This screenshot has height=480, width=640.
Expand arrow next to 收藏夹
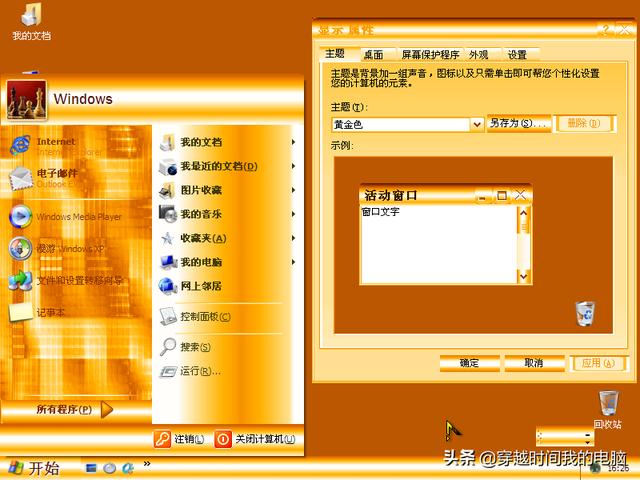pos(293,238)
